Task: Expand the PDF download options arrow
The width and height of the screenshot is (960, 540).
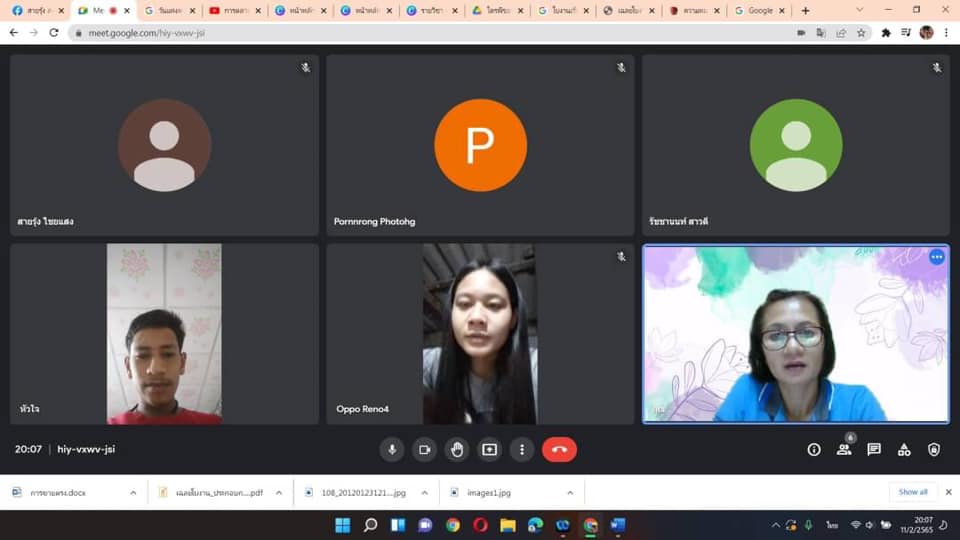Action: (x=279, y=492)
